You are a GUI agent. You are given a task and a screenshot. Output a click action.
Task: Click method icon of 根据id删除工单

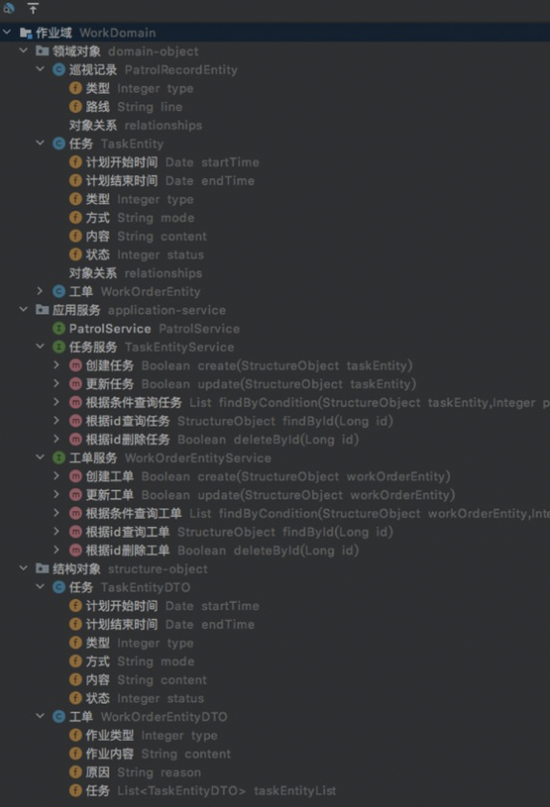[76, 550]
